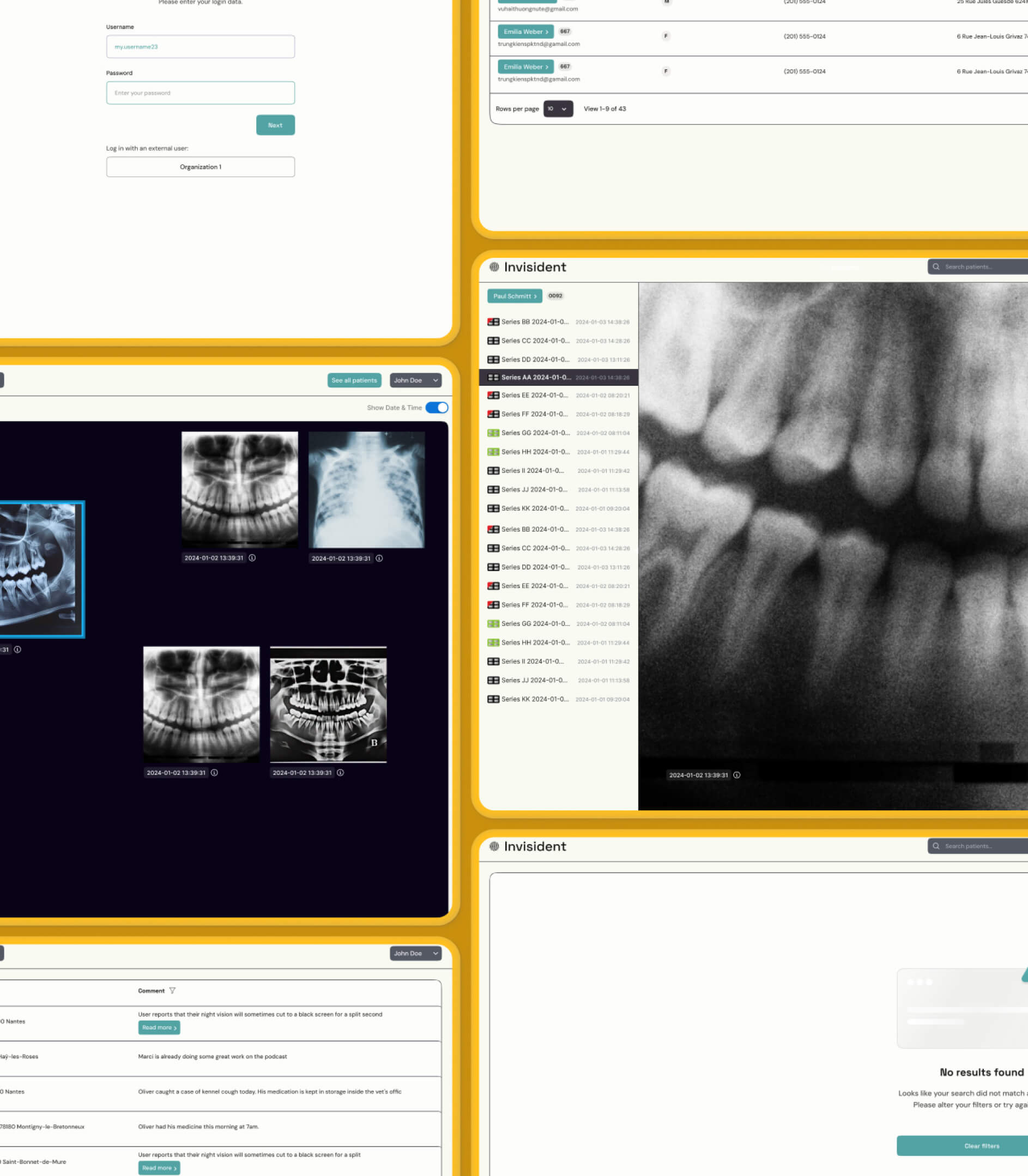Open info icon under chest X-ray thumbnail
The width and height of the screenshot is (1028, 1176).
pos(379,559)
